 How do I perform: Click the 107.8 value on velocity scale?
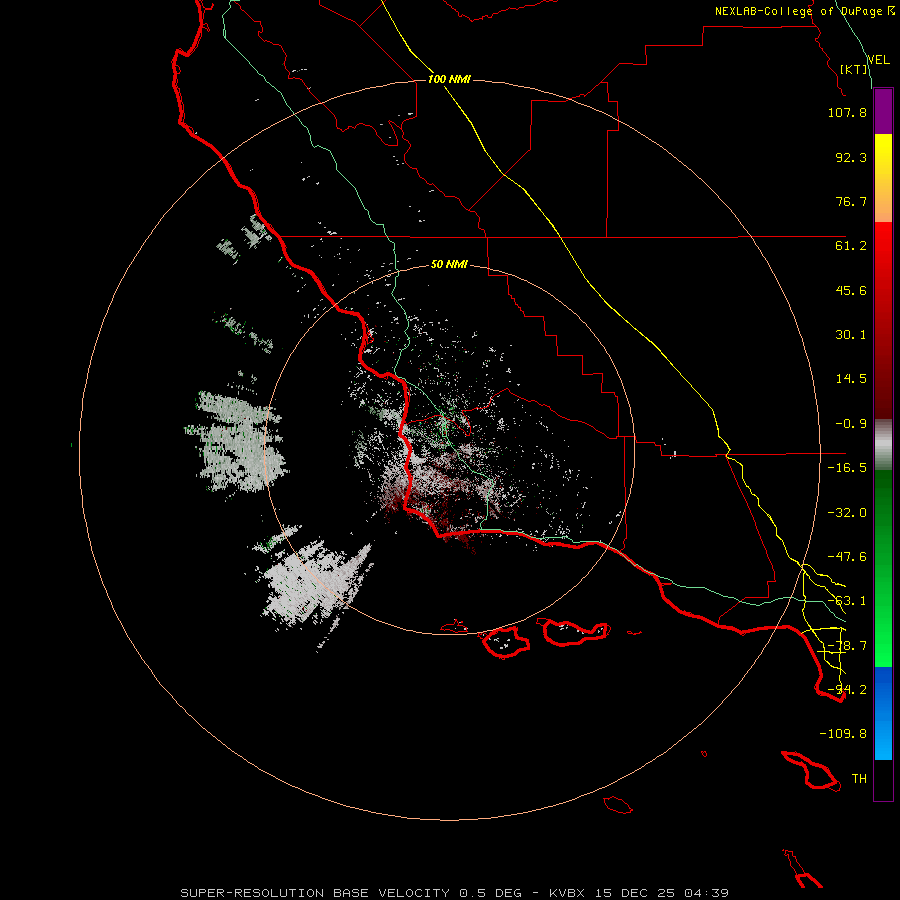tap(847, 112)
